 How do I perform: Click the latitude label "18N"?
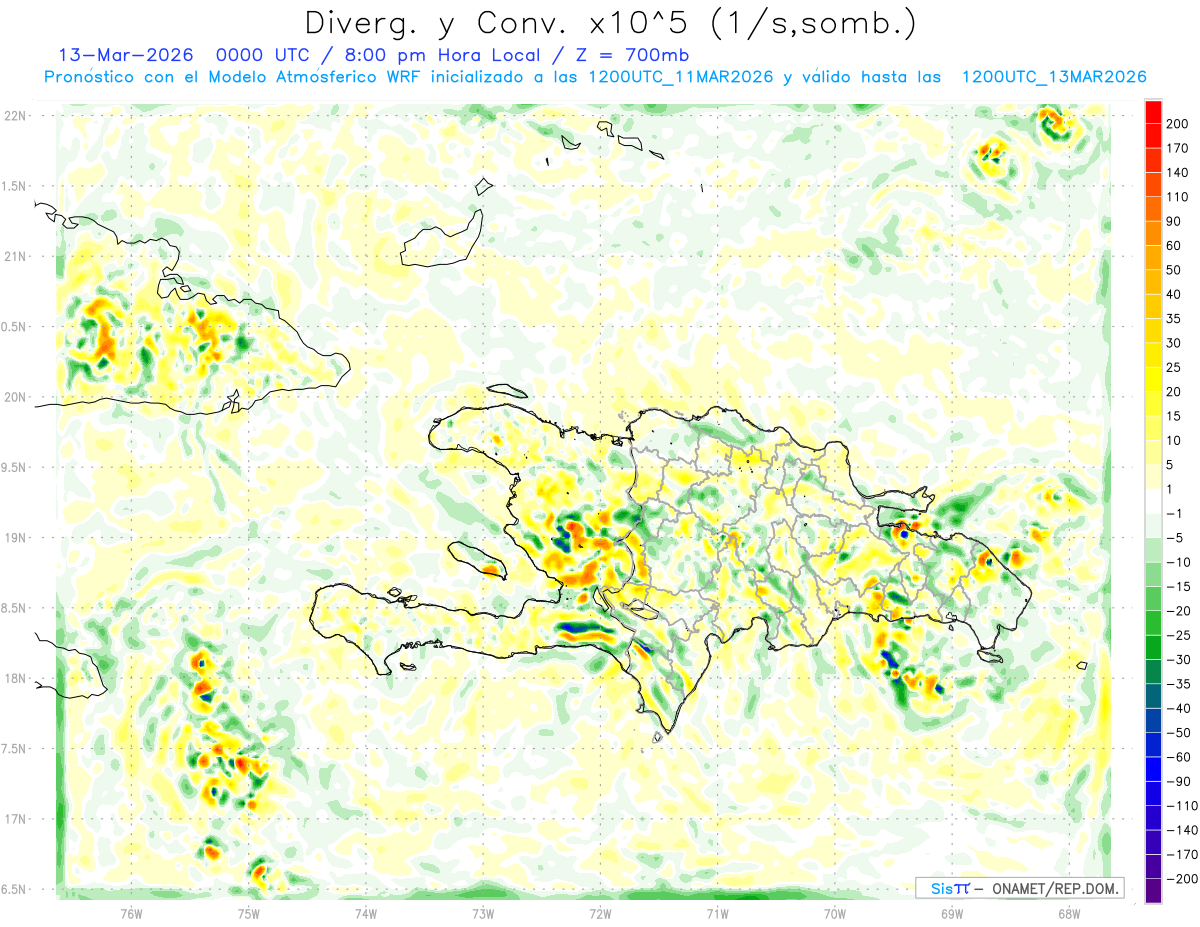tap(16, 679)
